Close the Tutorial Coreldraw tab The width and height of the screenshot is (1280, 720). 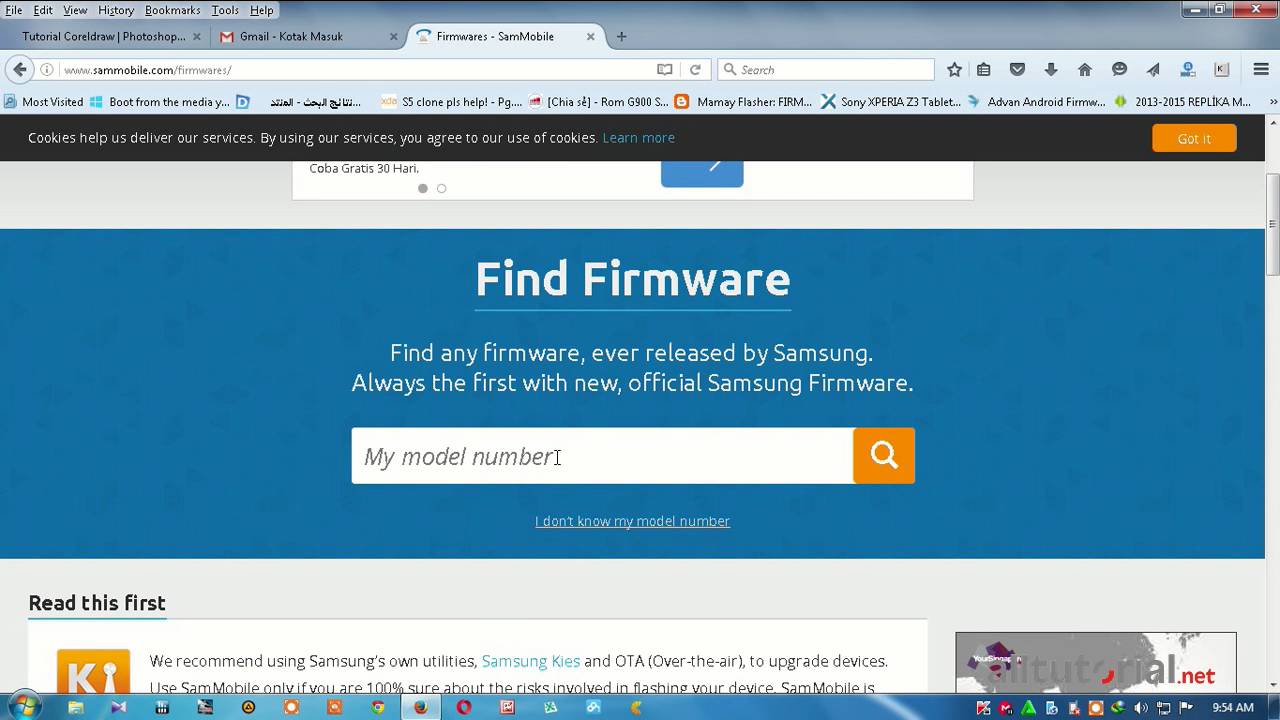[x=196, y=36]
